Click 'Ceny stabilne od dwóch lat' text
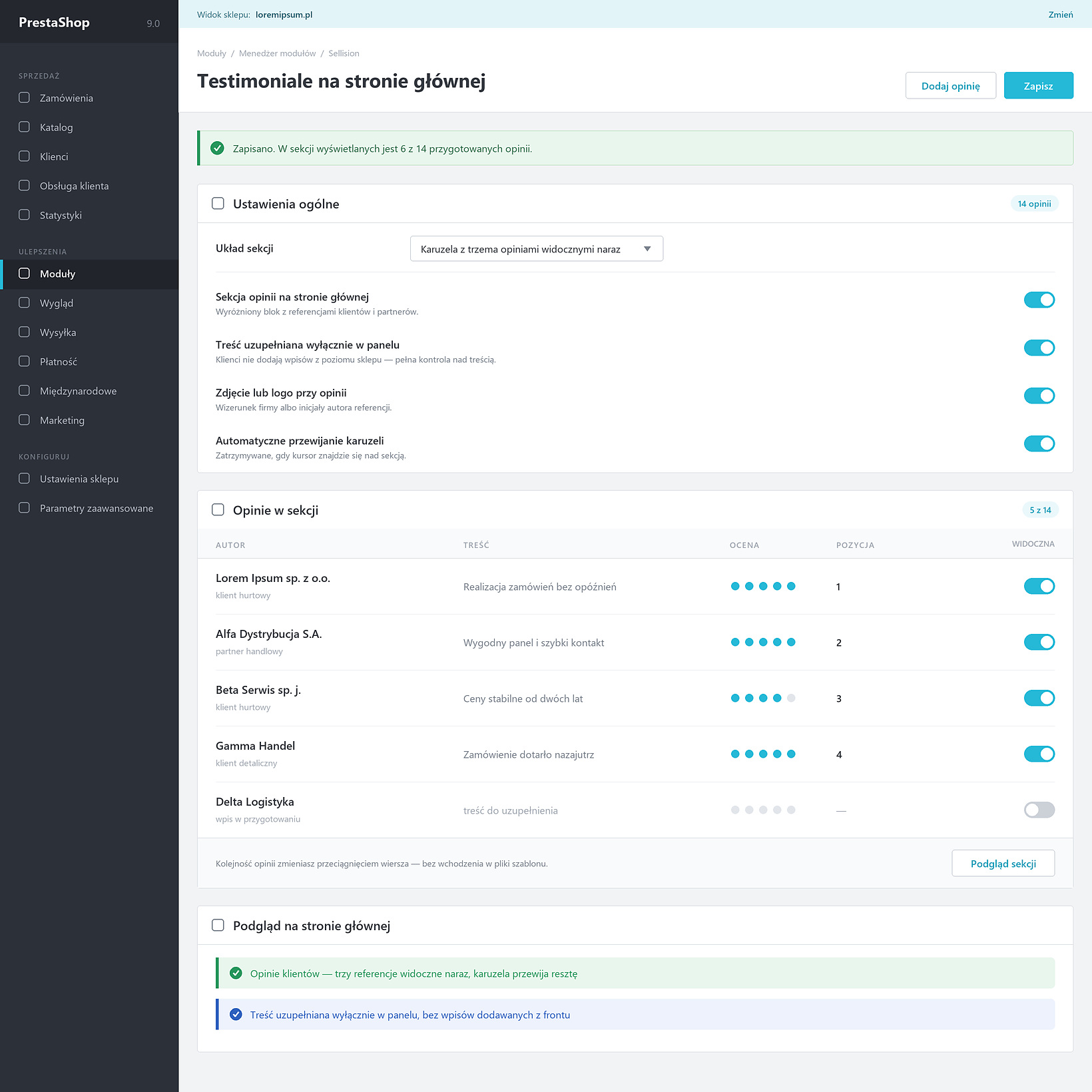1092x1092 pixels. [x=523, y=698]
